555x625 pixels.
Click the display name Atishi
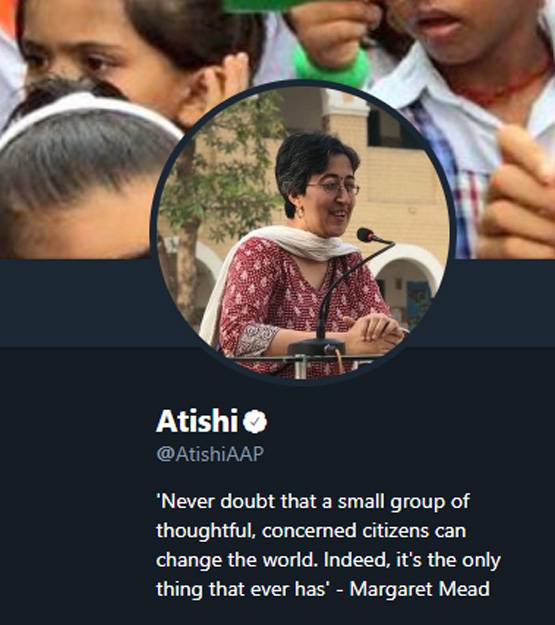click(x=197, y=421)
